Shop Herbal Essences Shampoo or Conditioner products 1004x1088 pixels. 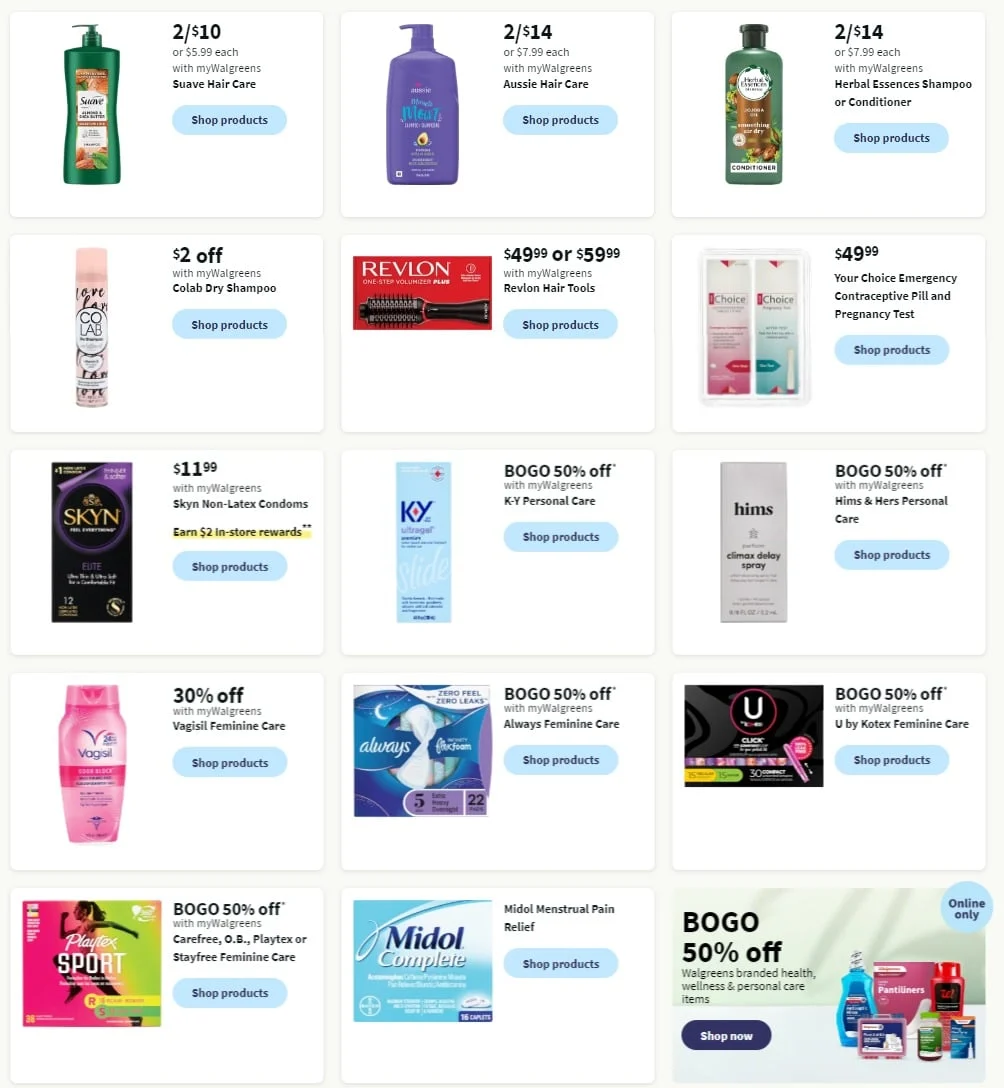tap(891, 138)
